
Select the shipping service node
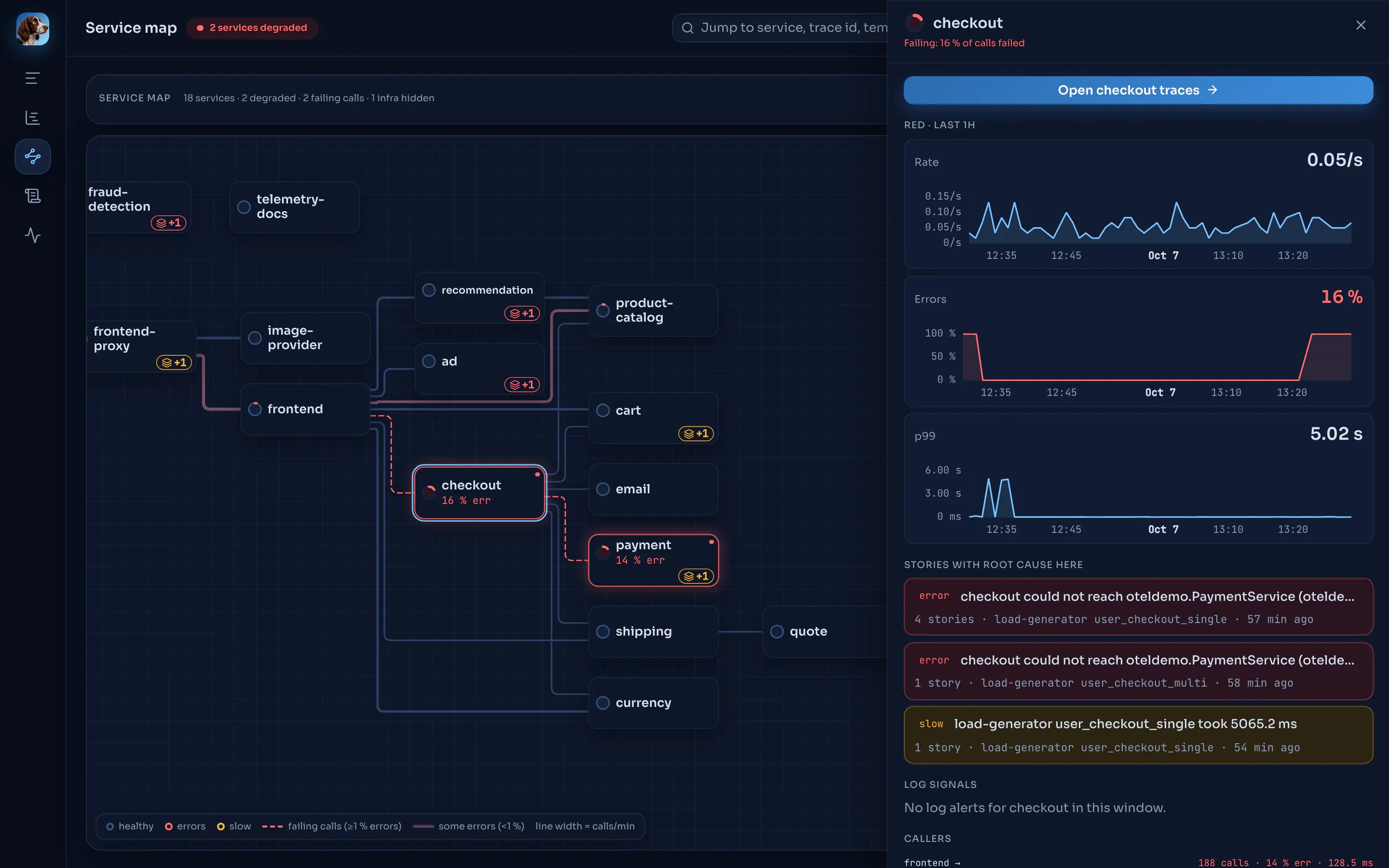(x=653, y=632)
